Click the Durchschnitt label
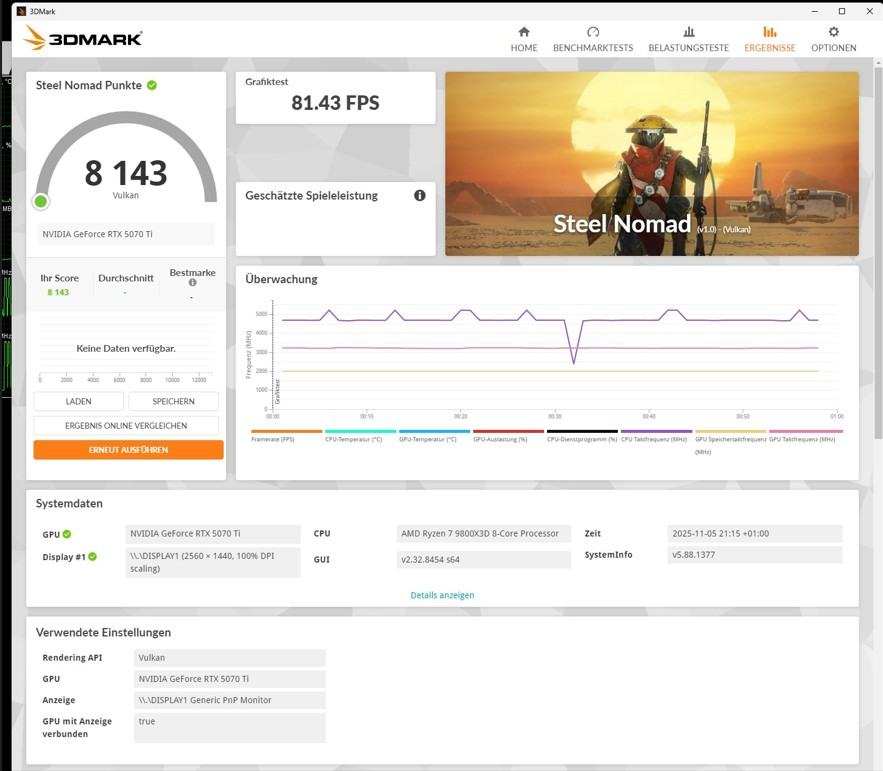The width and height of the screenshot is (883, 771). (x=126, y=278)
